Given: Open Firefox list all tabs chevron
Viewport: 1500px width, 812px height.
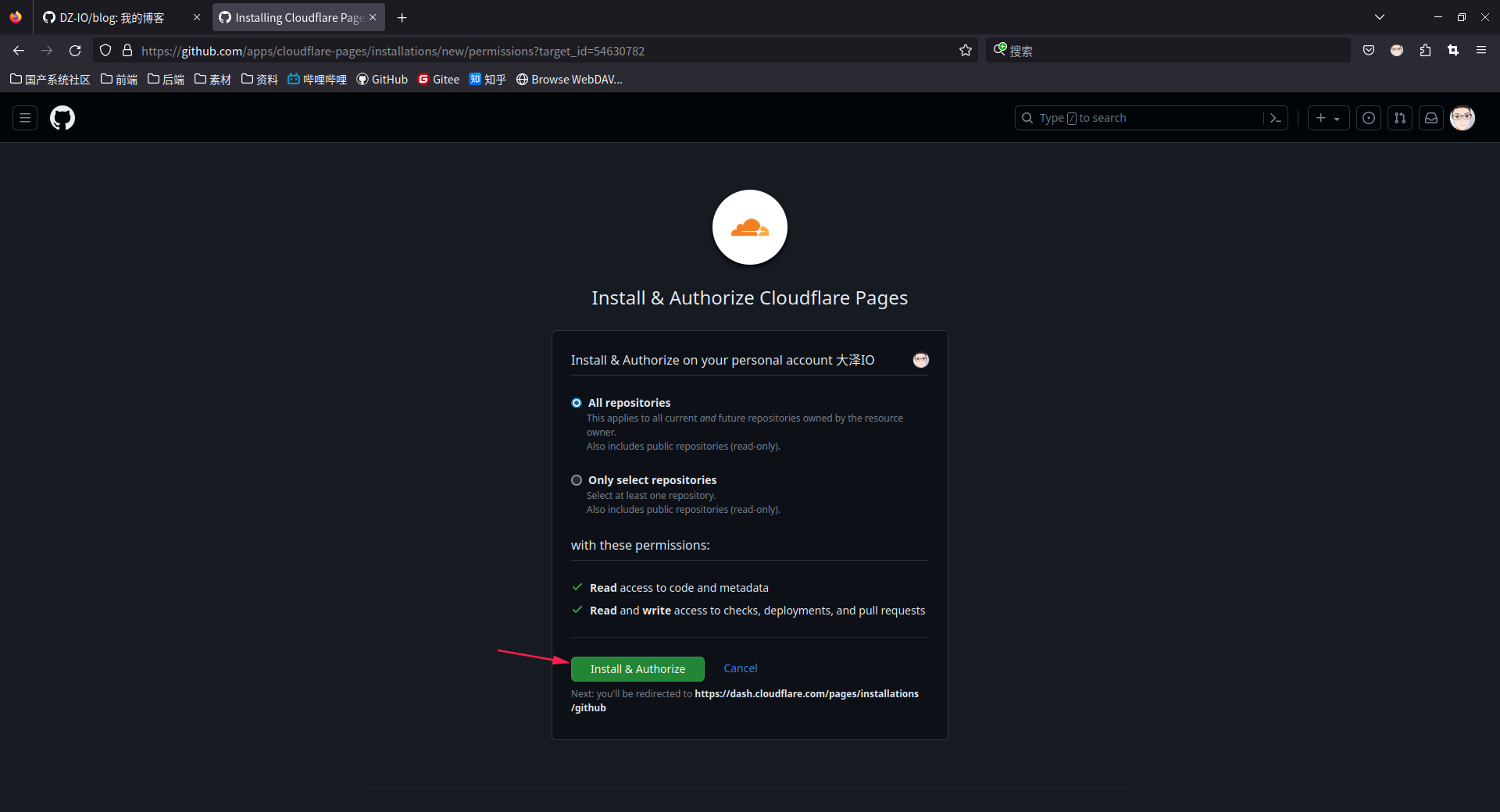Looking at the screenshot, I should [x=1380, y=17].
